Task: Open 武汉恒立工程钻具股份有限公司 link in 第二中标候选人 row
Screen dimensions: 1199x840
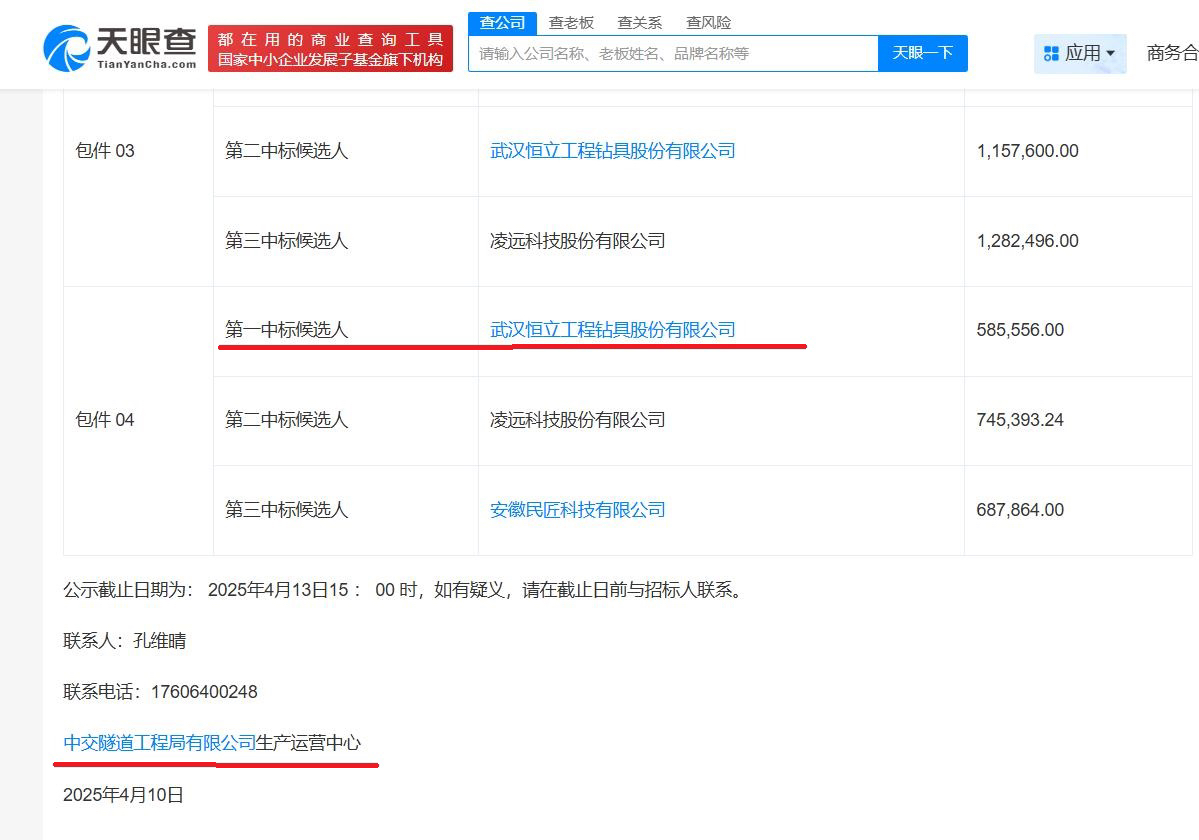Action: tap(612, 151)
